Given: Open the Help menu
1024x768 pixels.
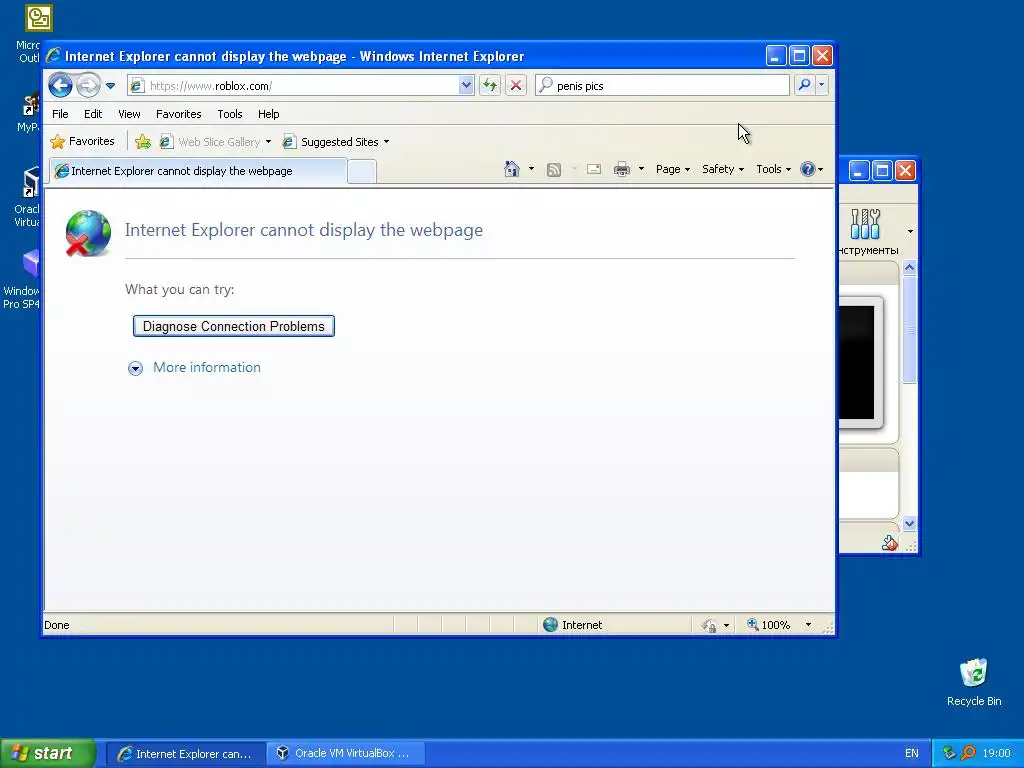Looking at the screenshot, I should pyautogui.click(x=268, y=114).
